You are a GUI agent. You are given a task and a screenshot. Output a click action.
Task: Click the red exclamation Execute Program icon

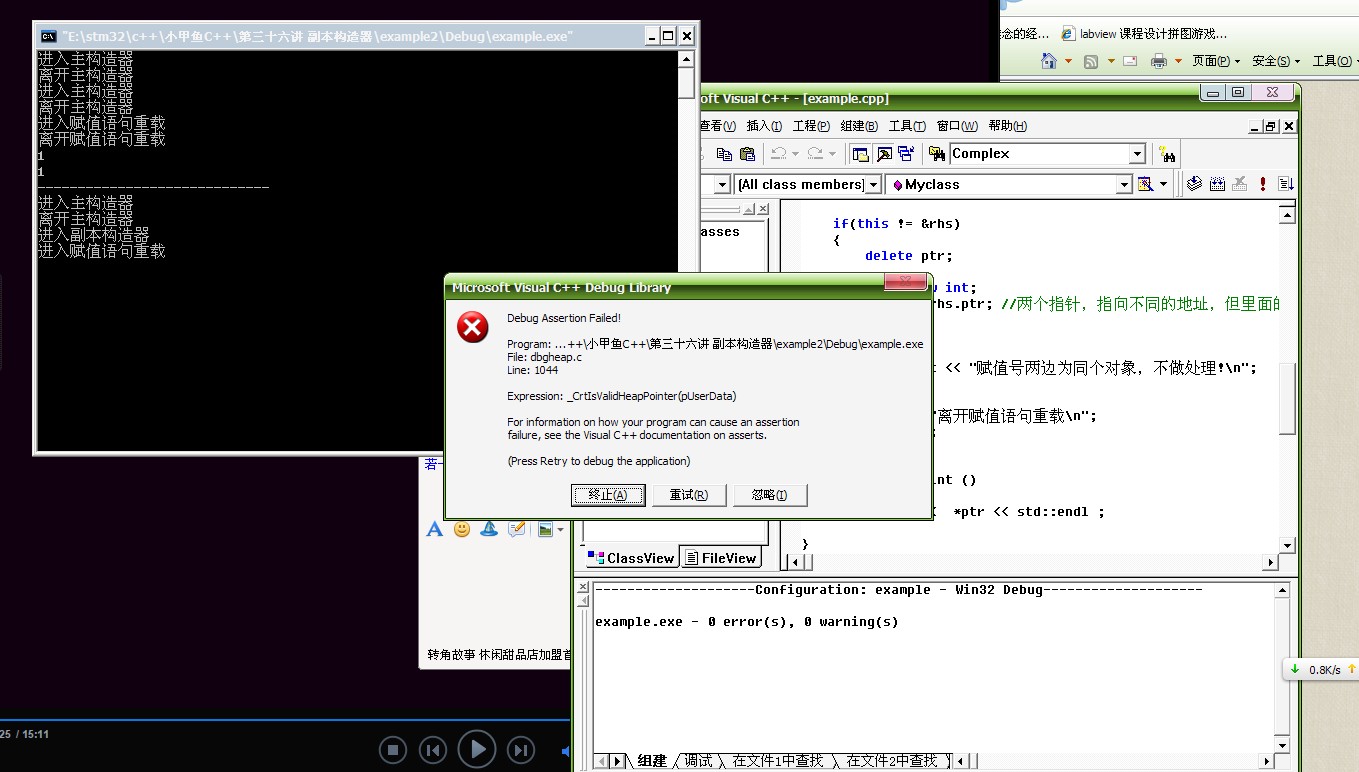[1263, 184]
